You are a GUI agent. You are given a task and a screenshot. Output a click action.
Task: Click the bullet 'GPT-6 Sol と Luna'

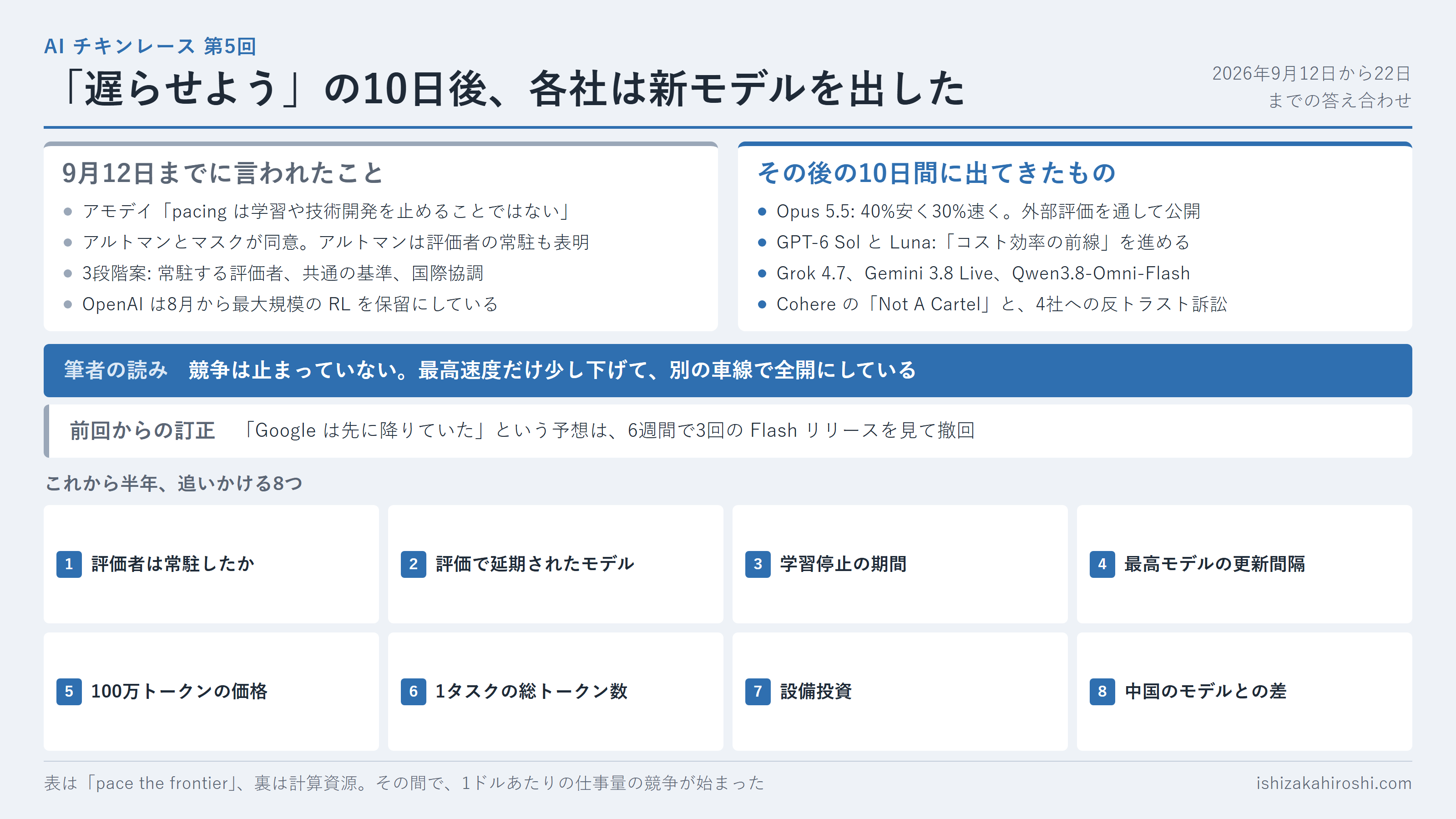pyautogui.click(x=983, y=243)
